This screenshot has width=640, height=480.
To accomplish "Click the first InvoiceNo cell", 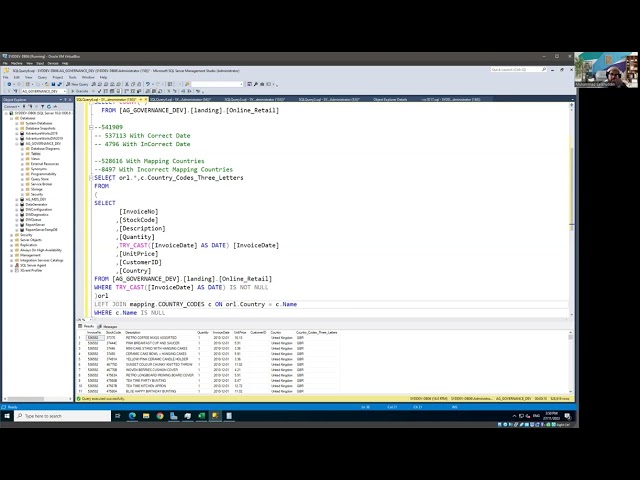I will click(95, 338).
